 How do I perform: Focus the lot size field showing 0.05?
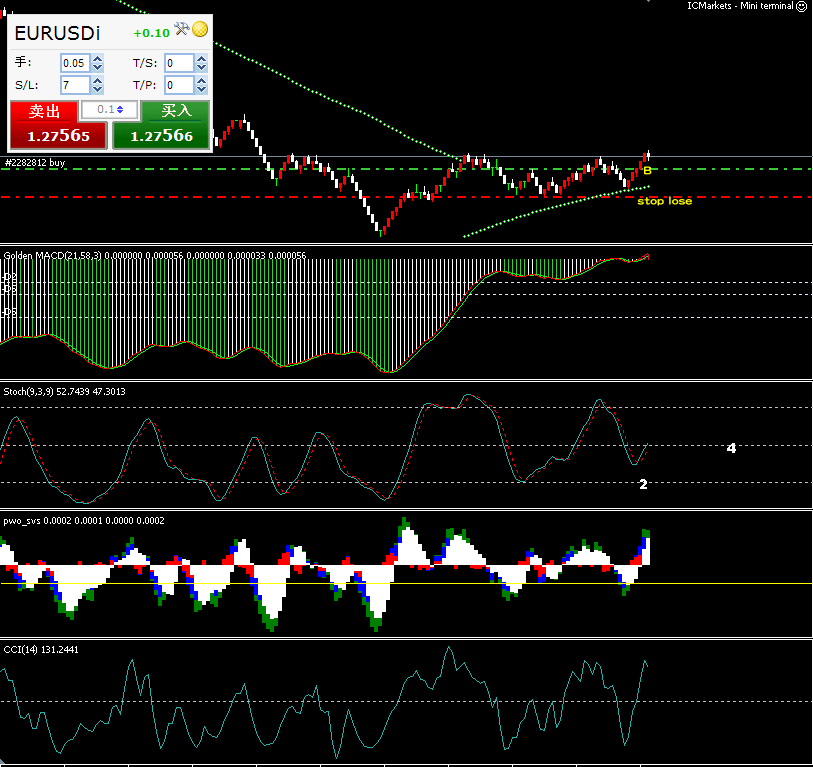[75, 63]
